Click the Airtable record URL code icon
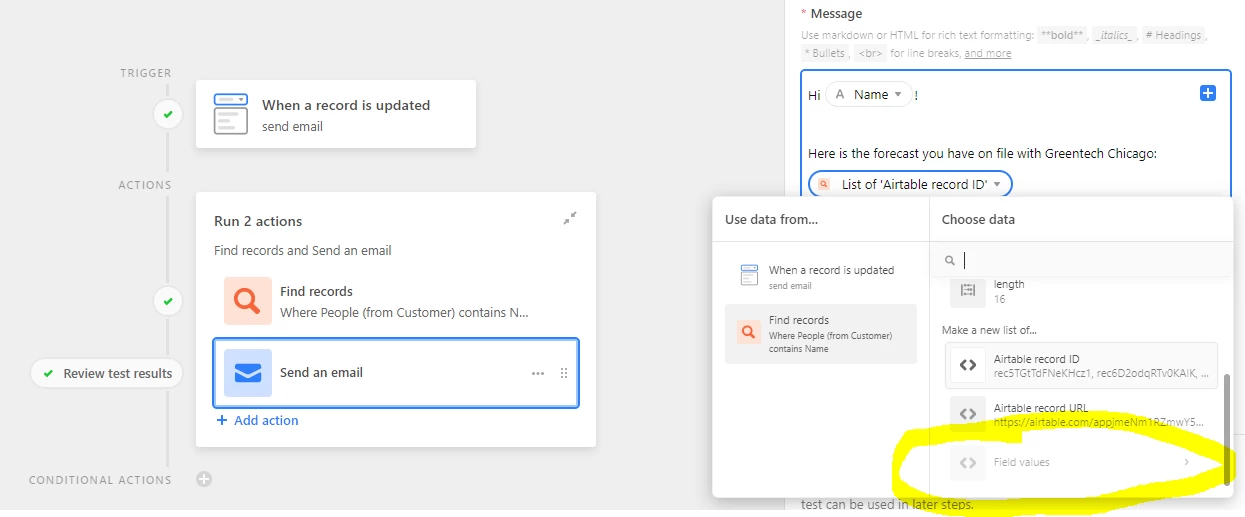The height and width of the screenshot is (517, 1245). [967, 413]
